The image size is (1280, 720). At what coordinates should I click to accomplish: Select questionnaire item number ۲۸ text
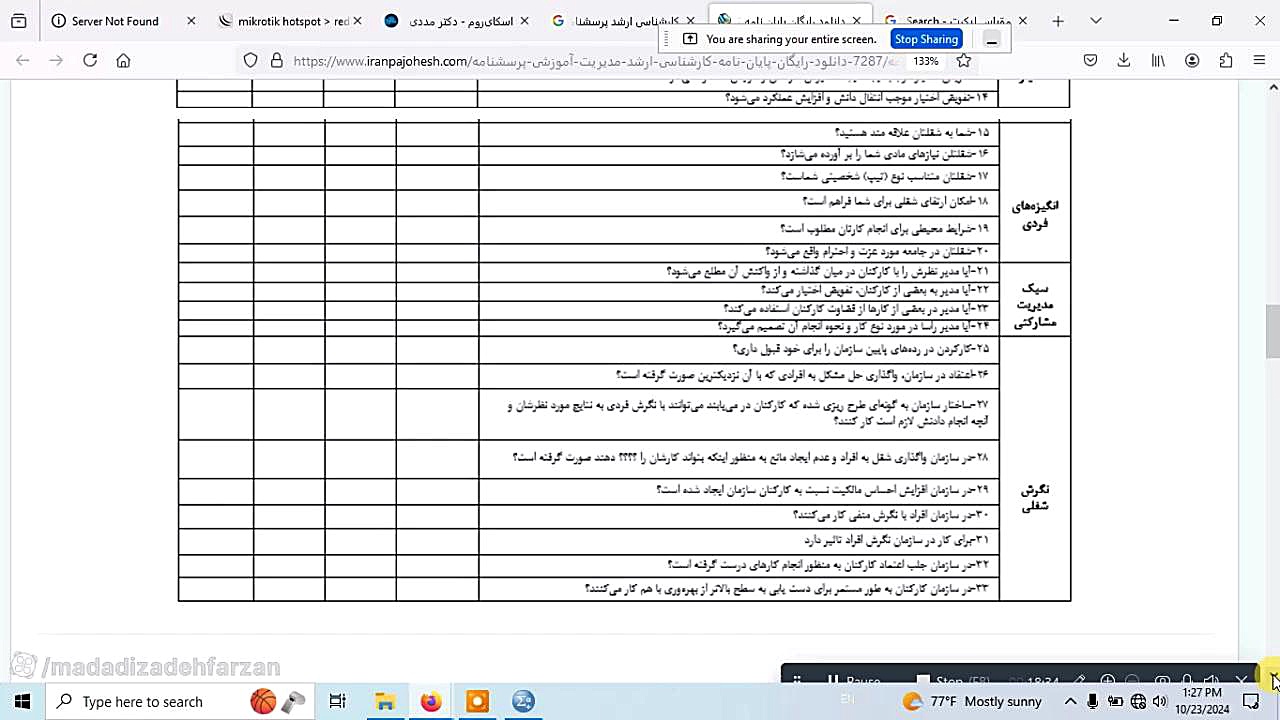pos(751,457)
